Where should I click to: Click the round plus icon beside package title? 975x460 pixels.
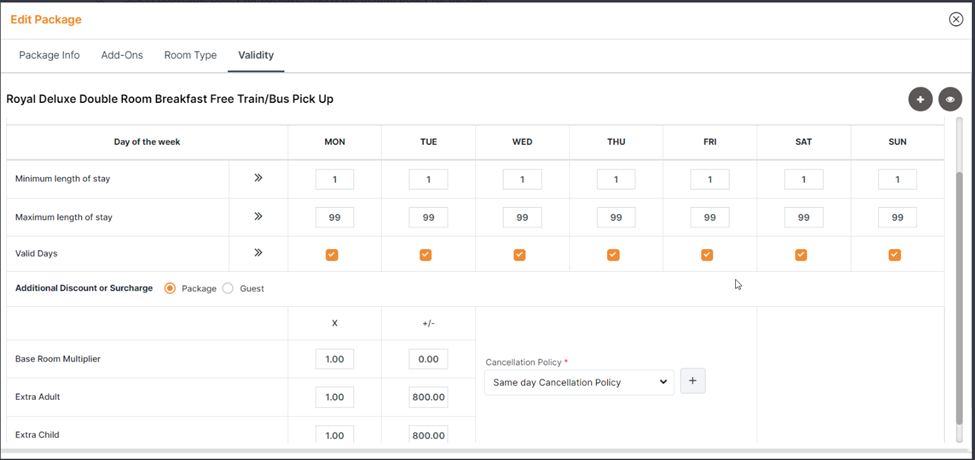point(920,99)
